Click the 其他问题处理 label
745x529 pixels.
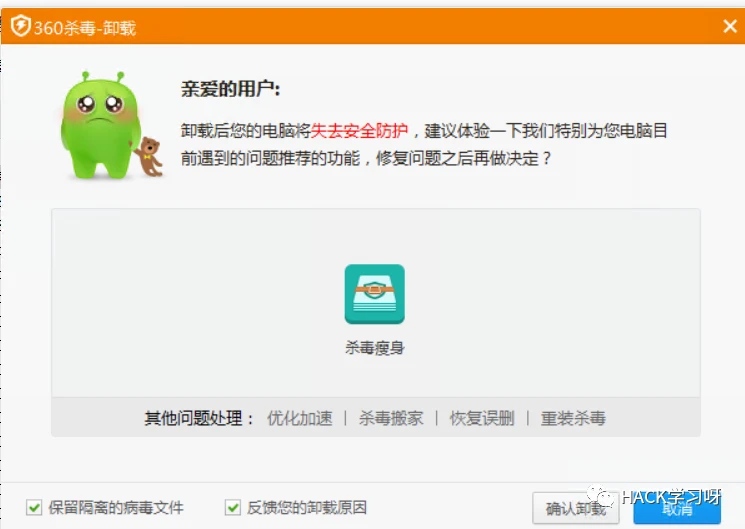pos(200,418)
